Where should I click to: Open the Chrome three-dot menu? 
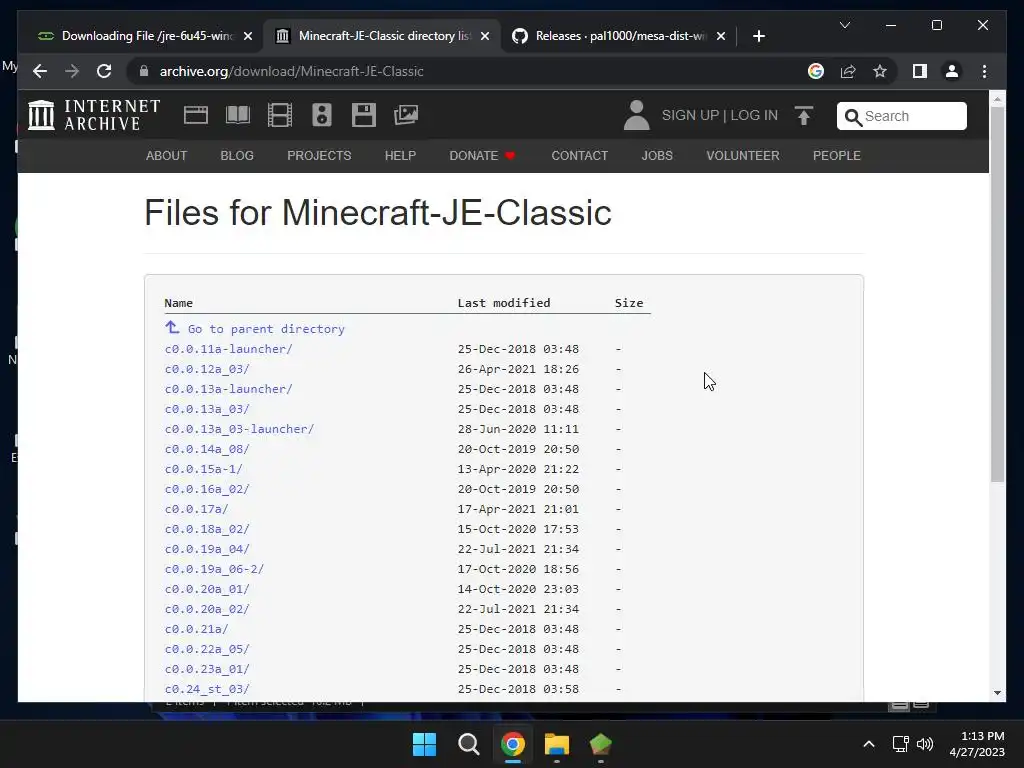tap(984, 71)
